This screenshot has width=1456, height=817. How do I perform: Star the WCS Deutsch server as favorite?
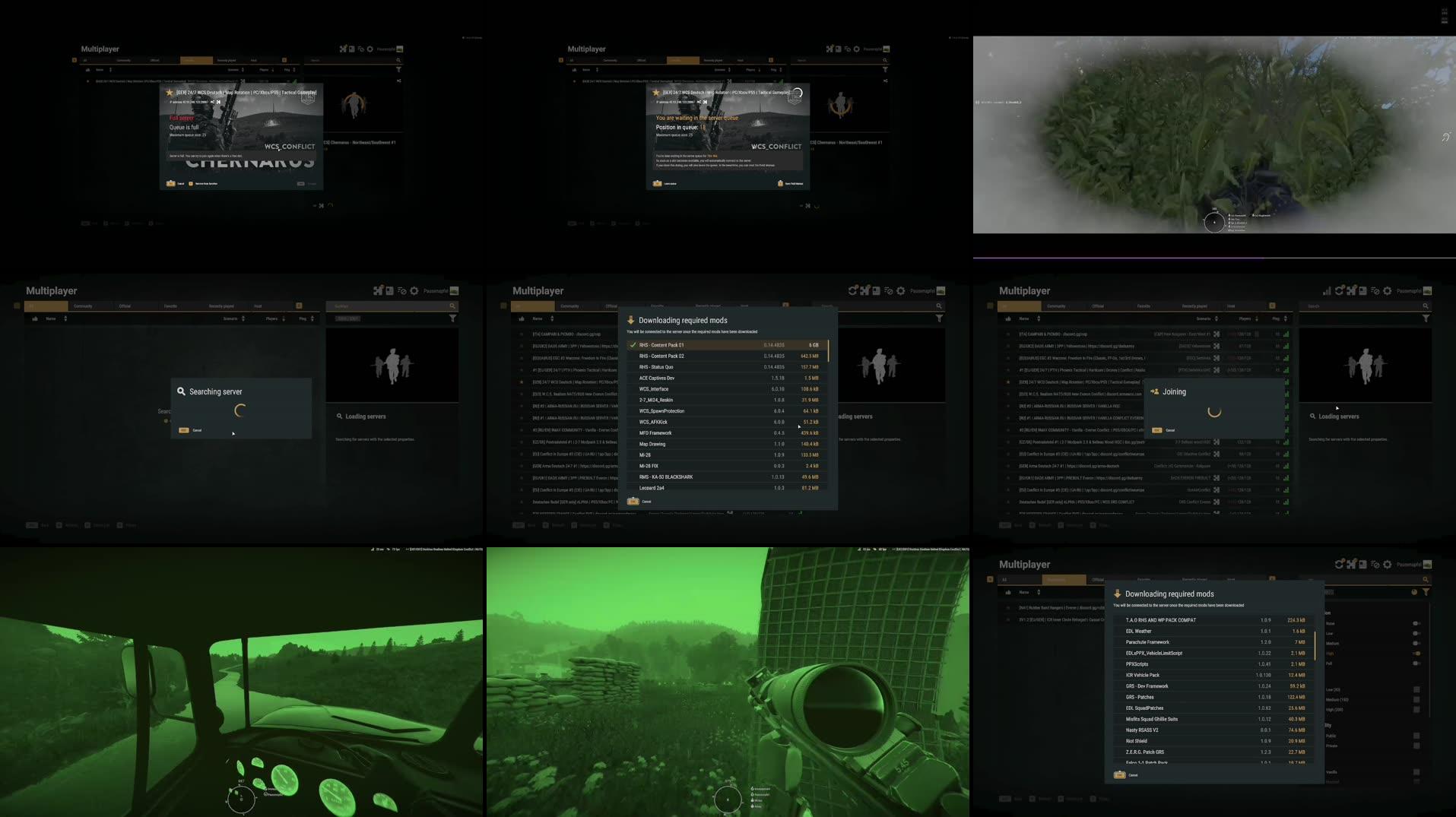click(x=1007, y=382)
